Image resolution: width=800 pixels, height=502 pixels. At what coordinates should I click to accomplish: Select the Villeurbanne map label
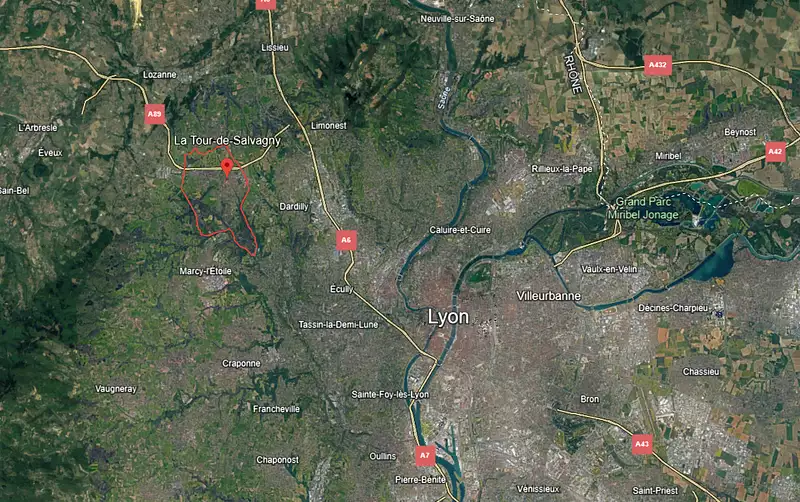pyautogui.click(x=548, y=296)
